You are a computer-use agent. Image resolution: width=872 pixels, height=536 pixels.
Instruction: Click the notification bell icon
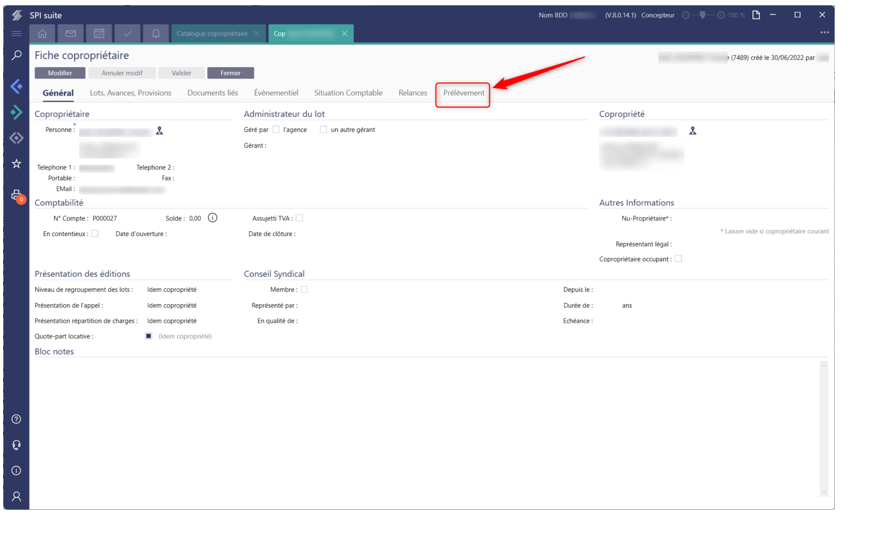pyautogui.click(x=156, y=33)
